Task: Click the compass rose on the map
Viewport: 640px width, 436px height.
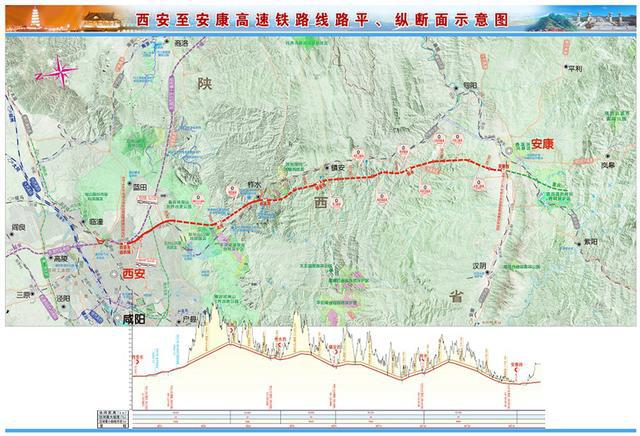Action: (x=56, y=71)
